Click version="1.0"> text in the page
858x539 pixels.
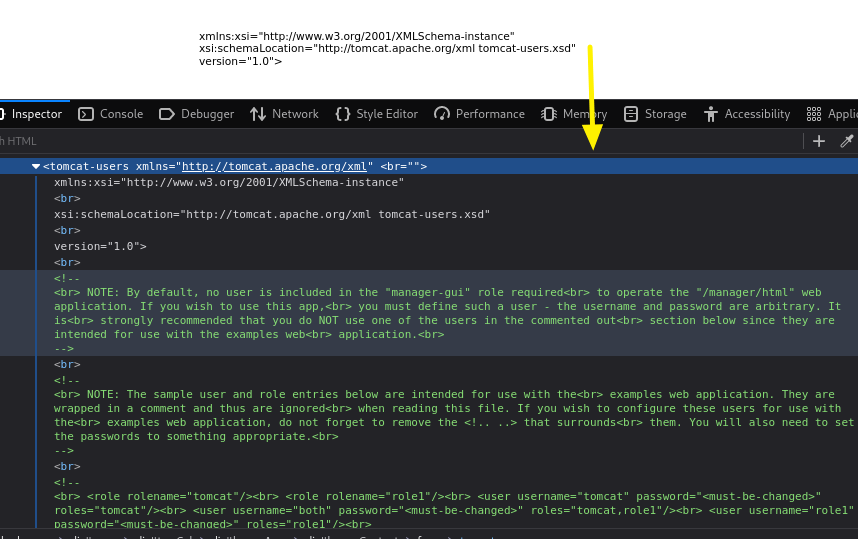coord(240,61)
